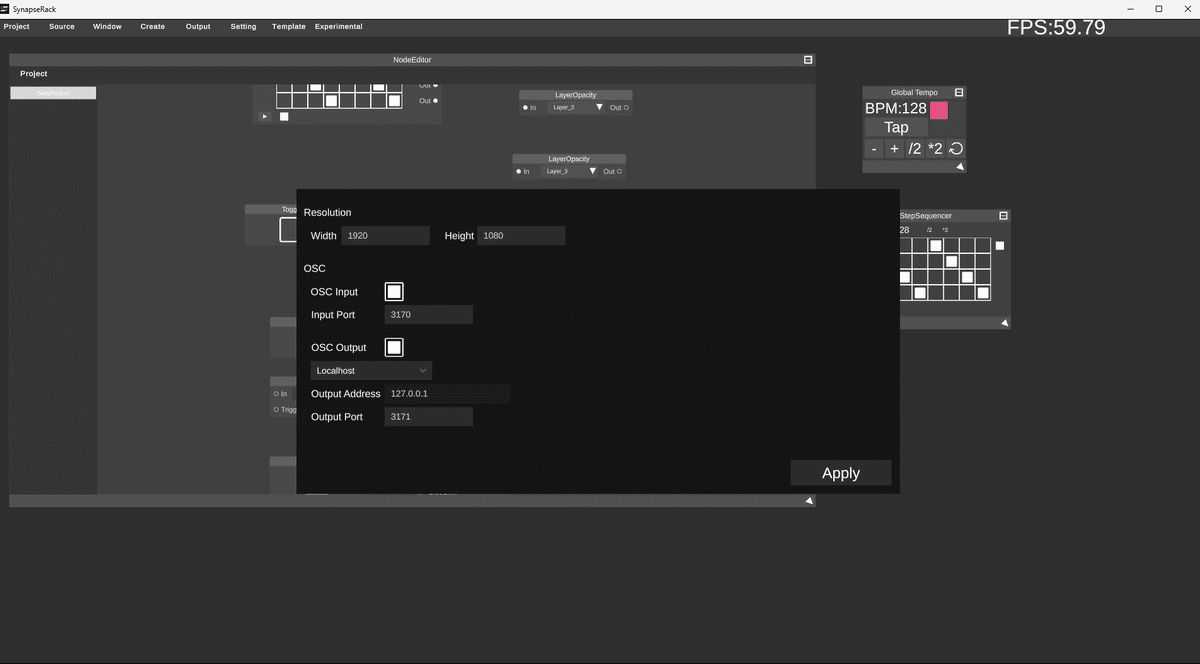
Task: Enable the OSC Input checkbox
Action: 394,291
